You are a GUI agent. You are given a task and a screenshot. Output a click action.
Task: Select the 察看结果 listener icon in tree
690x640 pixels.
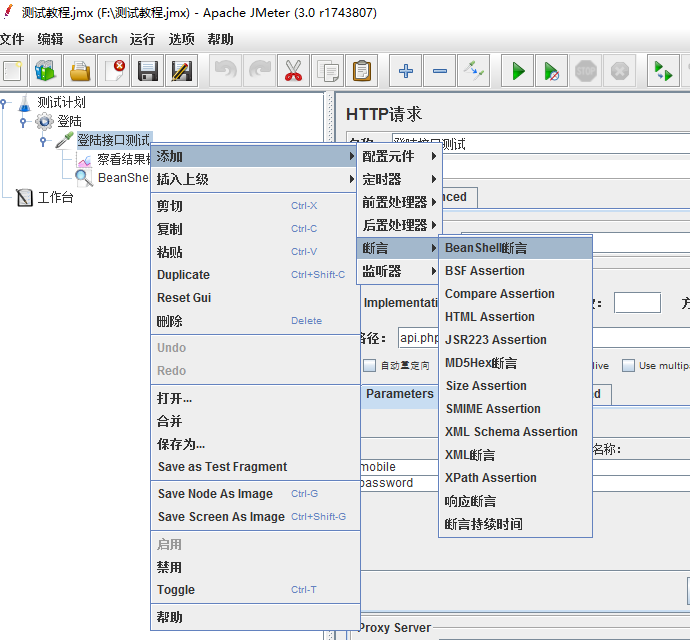pyautogui.click(x=84, y=160)
